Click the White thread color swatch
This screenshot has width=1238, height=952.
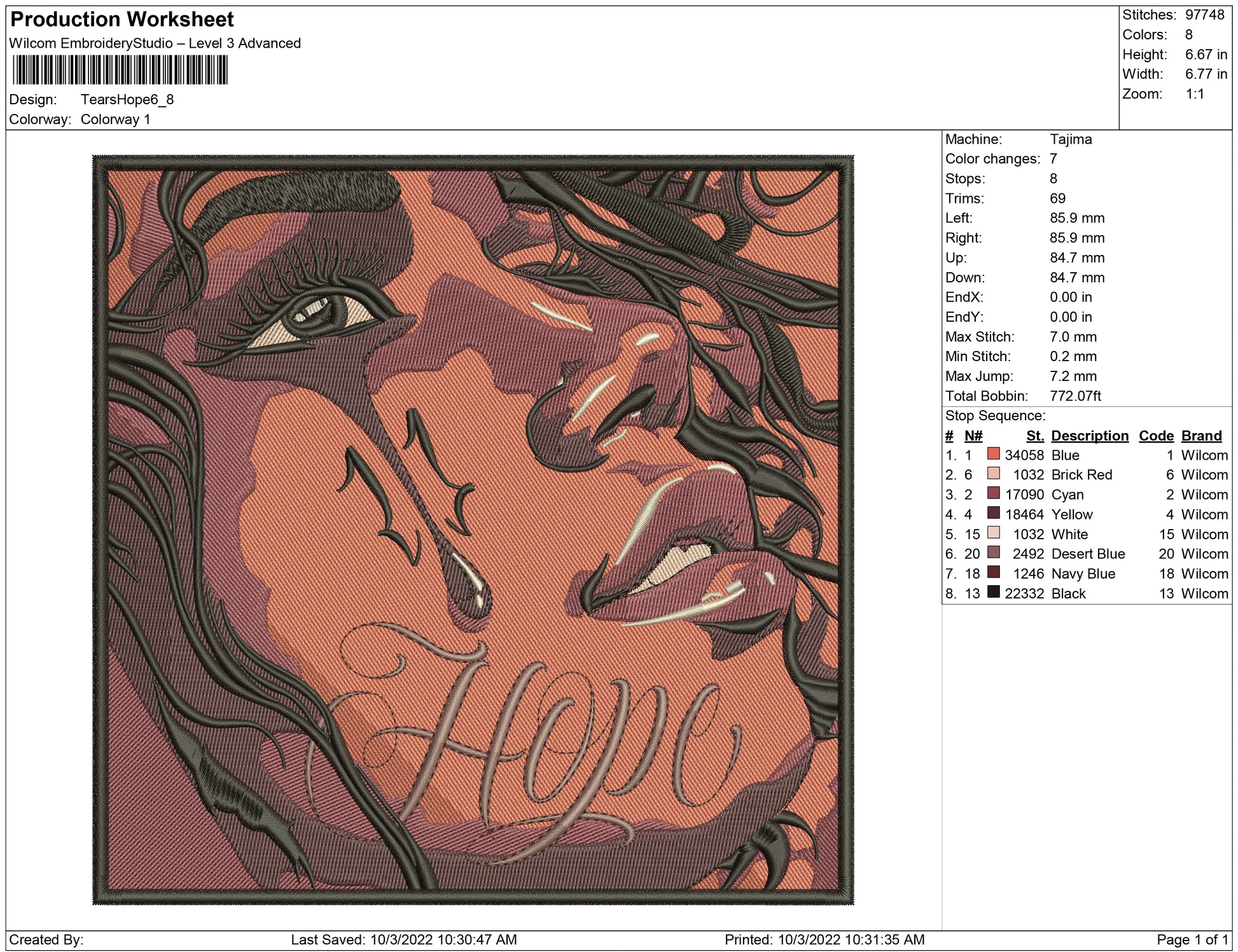coord(993,533)
